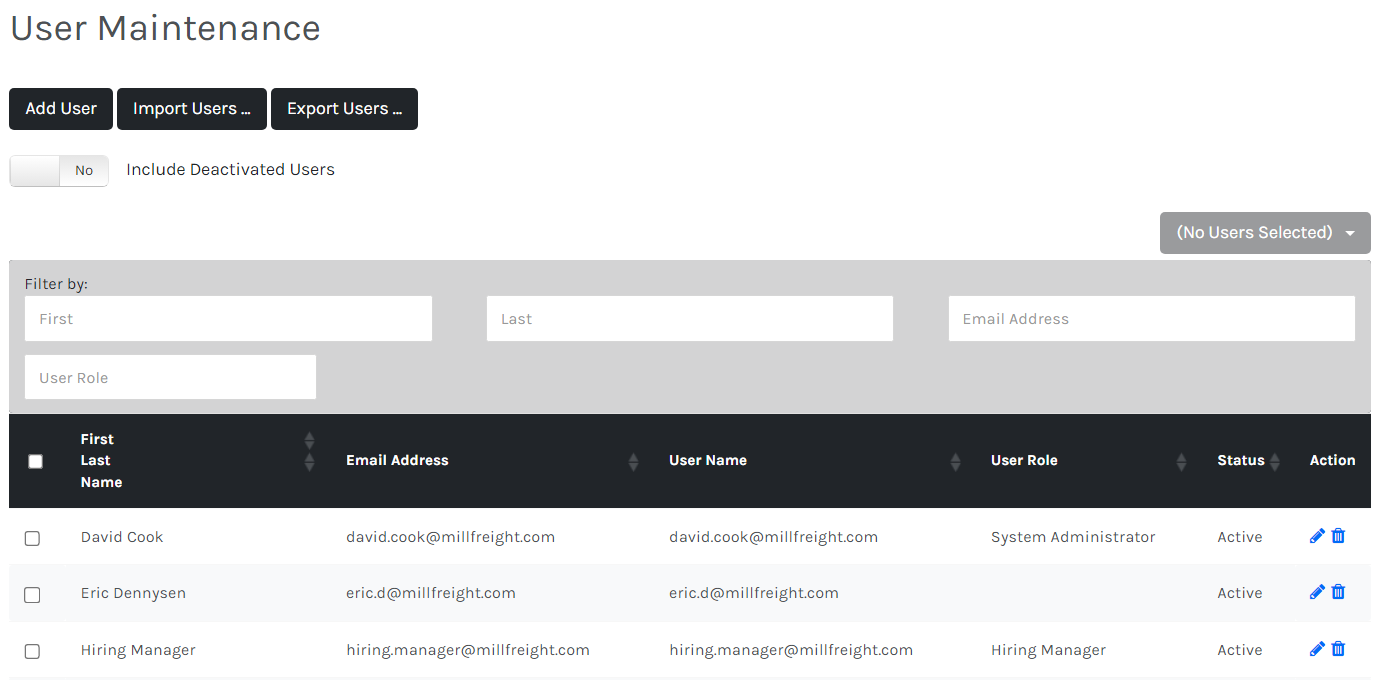Toggle the Include Deactivated Users switch

click(59, 171)
